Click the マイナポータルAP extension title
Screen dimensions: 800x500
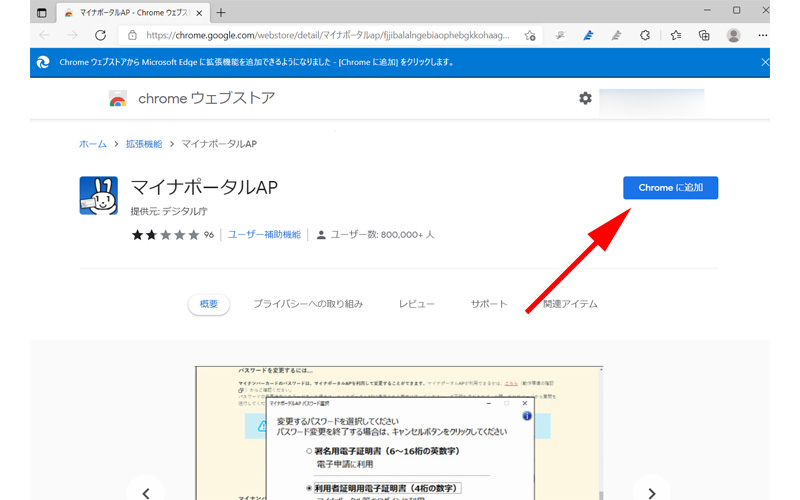[204, 188]
